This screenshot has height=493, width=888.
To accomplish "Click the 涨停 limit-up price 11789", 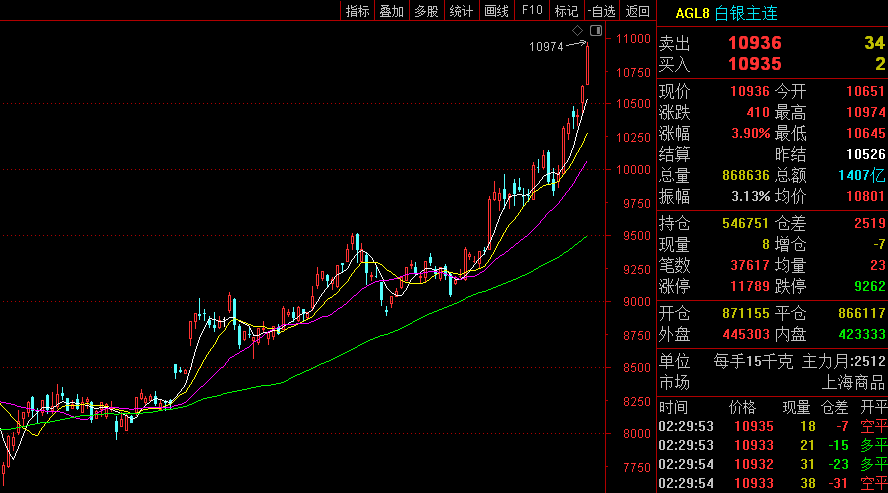I will coord(750,286).
